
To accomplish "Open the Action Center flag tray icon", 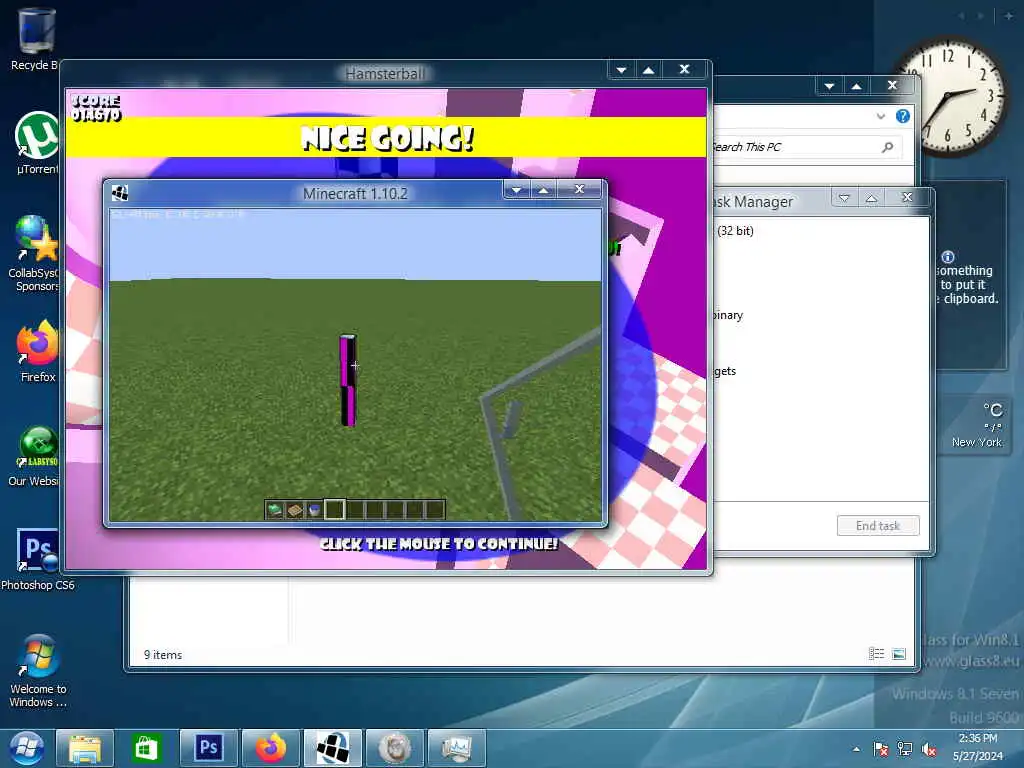I will coord(880,749).
